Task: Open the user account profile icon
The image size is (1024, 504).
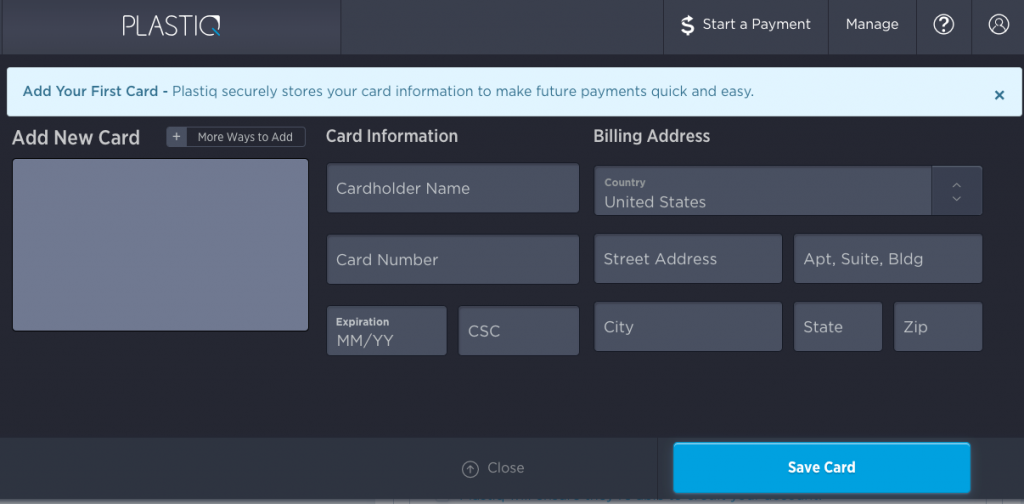Action: tap(998, 25)
